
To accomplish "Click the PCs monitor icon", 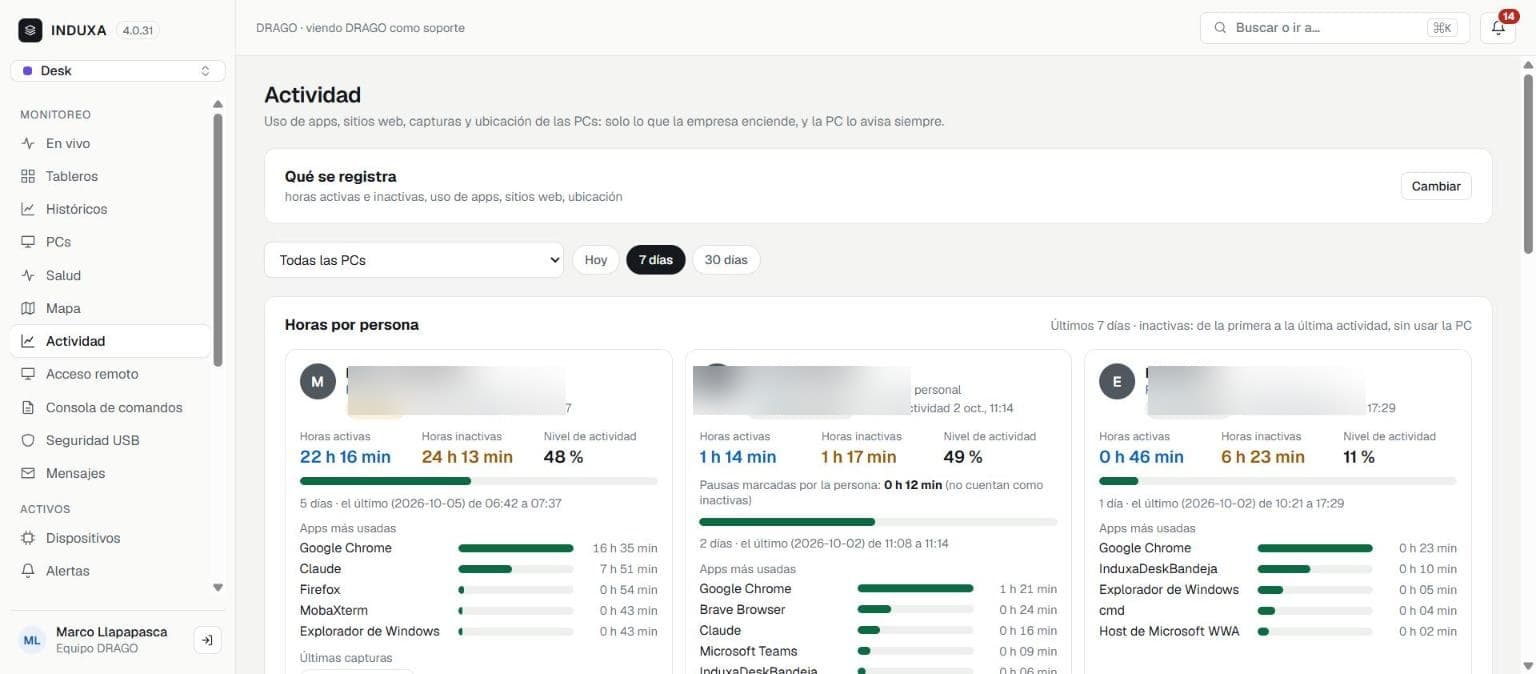I will [x=28, y=242].
